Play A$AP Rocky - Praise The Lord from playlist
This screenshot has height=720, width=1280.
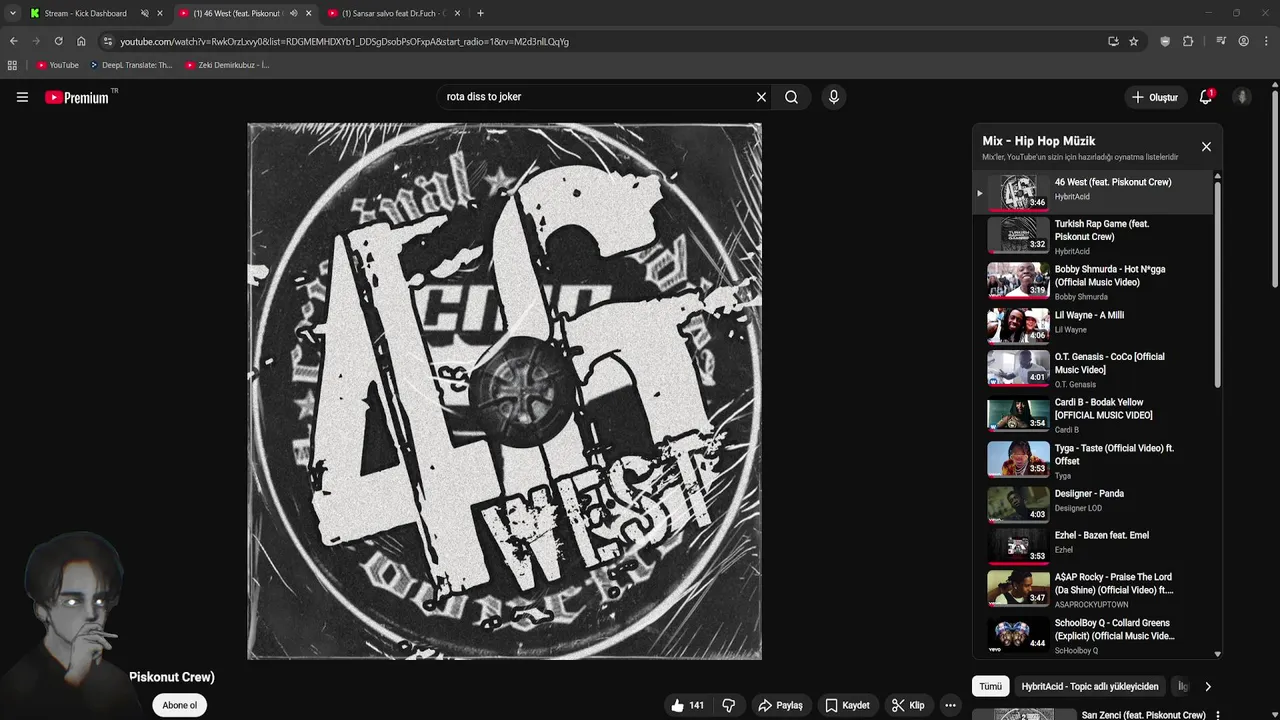1094,590
